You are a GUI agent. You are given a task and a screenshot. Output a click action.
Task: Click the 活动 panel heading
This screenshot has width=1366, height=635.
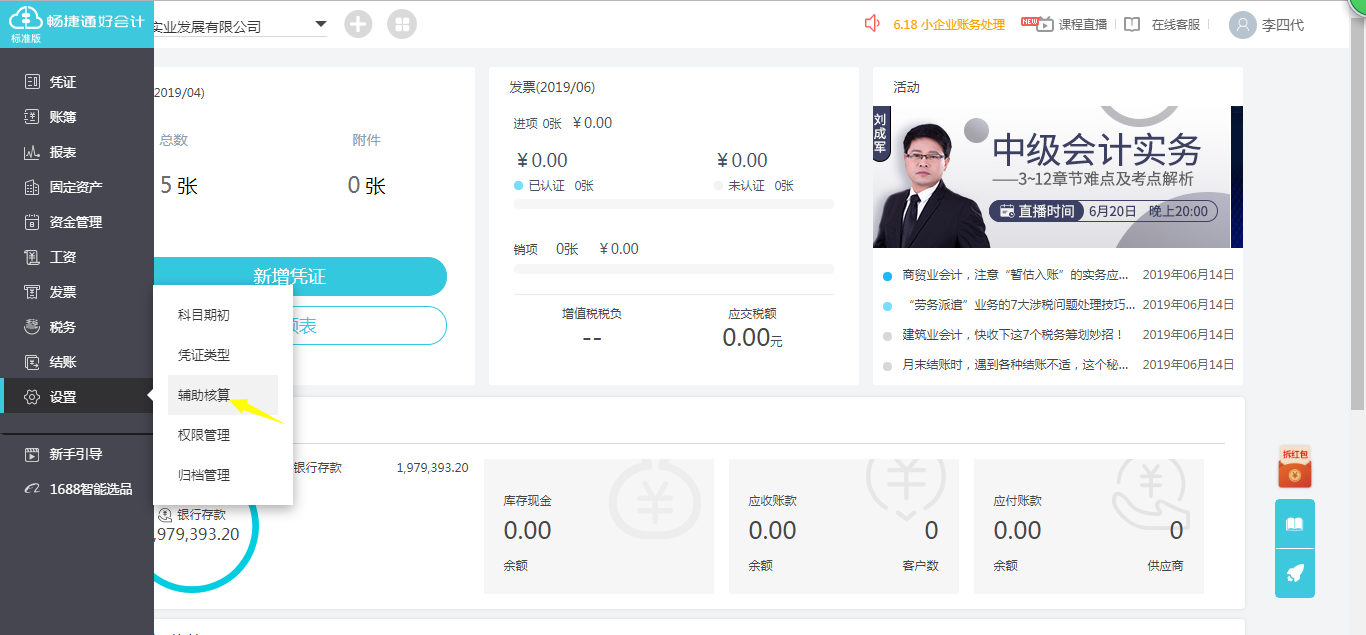point(906,88)
